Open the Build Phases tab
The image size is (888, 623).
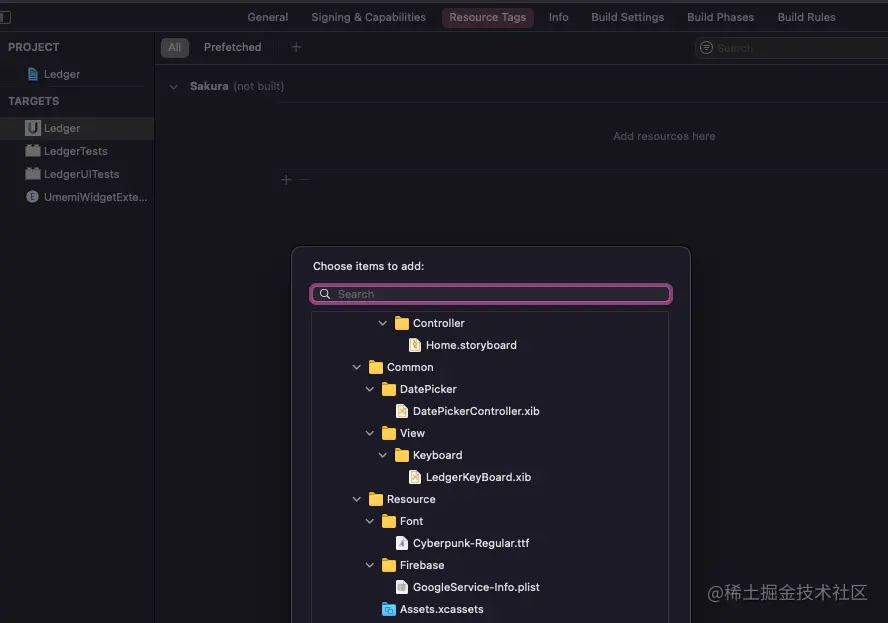point(720,17)
